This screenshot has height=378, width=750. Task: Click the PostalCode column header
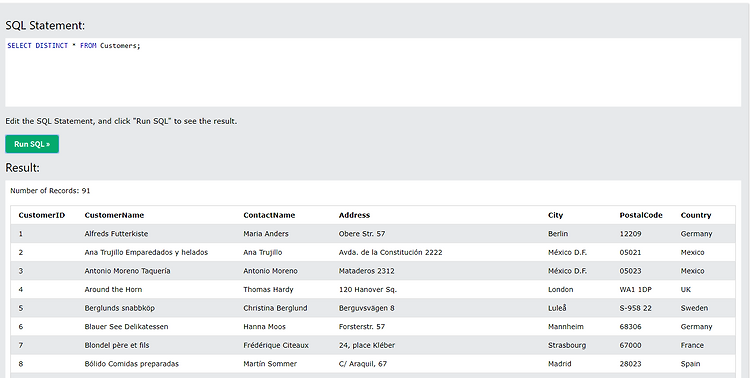[641, 215]
